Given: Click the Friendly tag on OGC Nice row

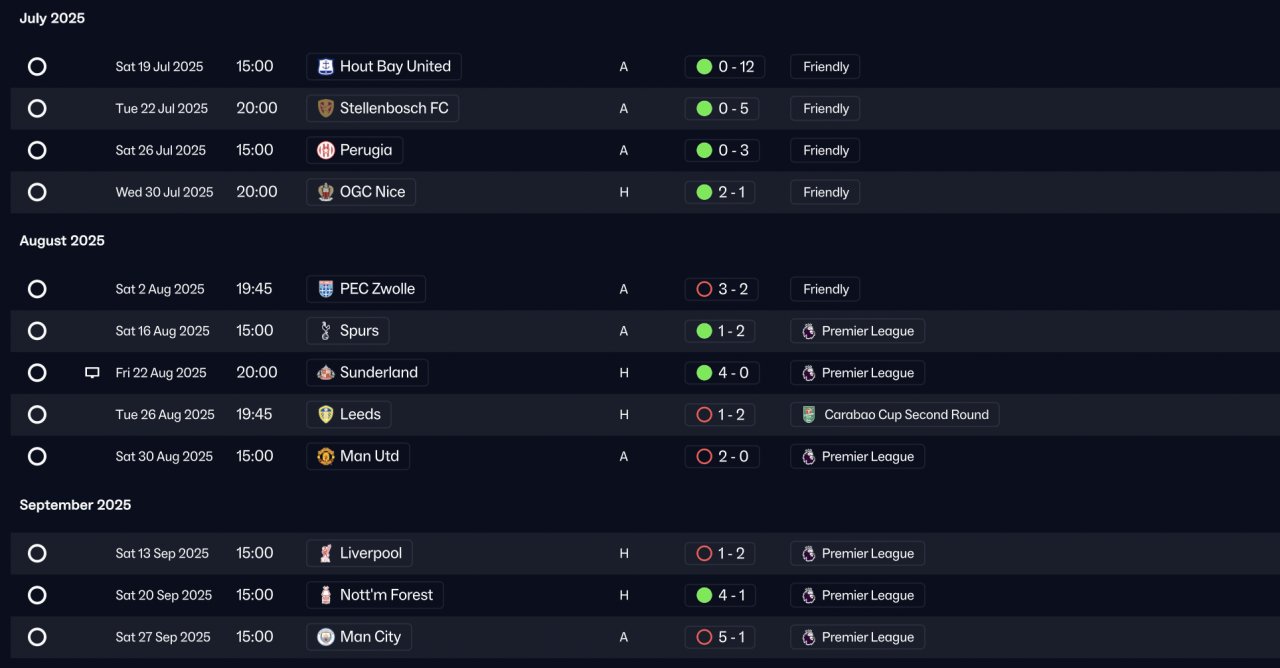Looking at the screenshot, I should (825, 193).
